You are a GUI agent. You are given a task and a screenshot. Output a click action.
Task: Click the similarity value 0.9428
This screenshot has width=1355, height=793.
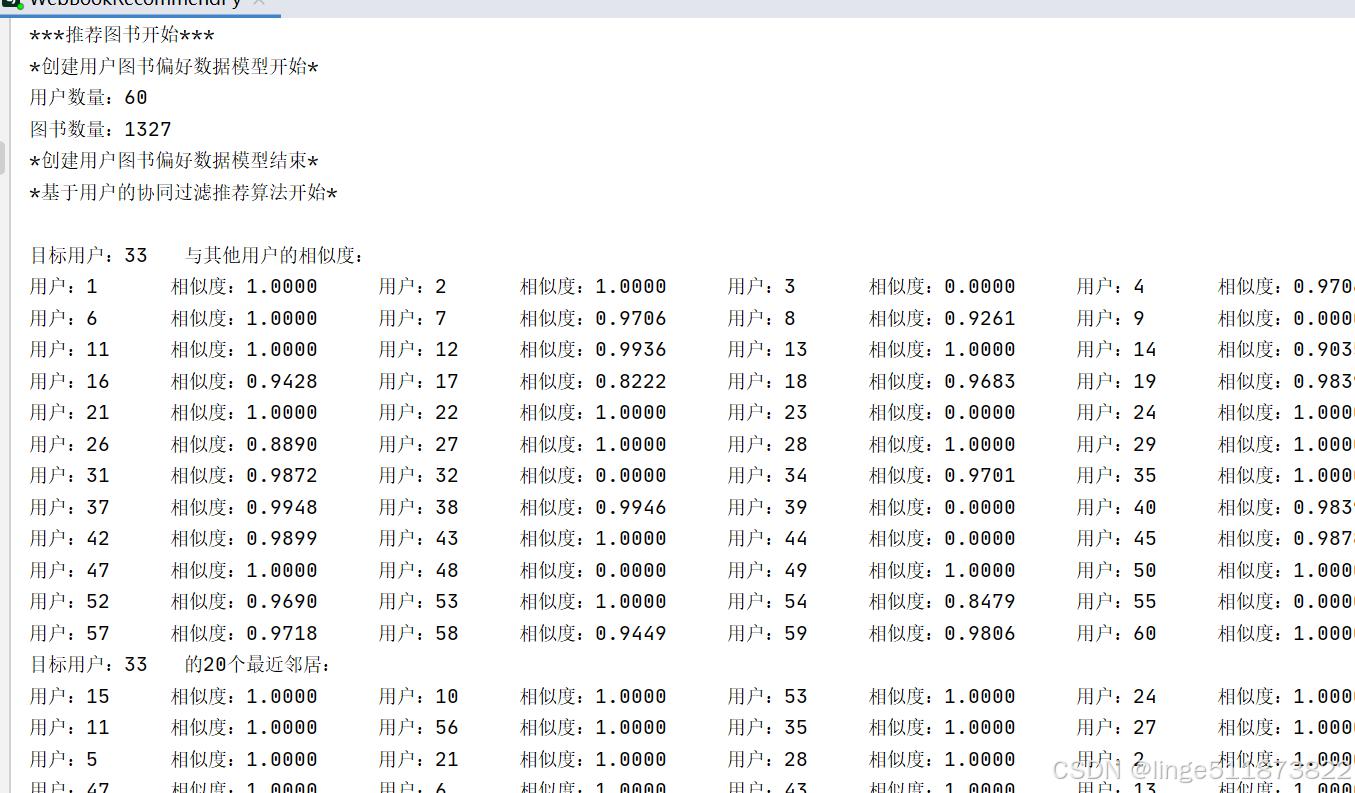pos(282,382)
